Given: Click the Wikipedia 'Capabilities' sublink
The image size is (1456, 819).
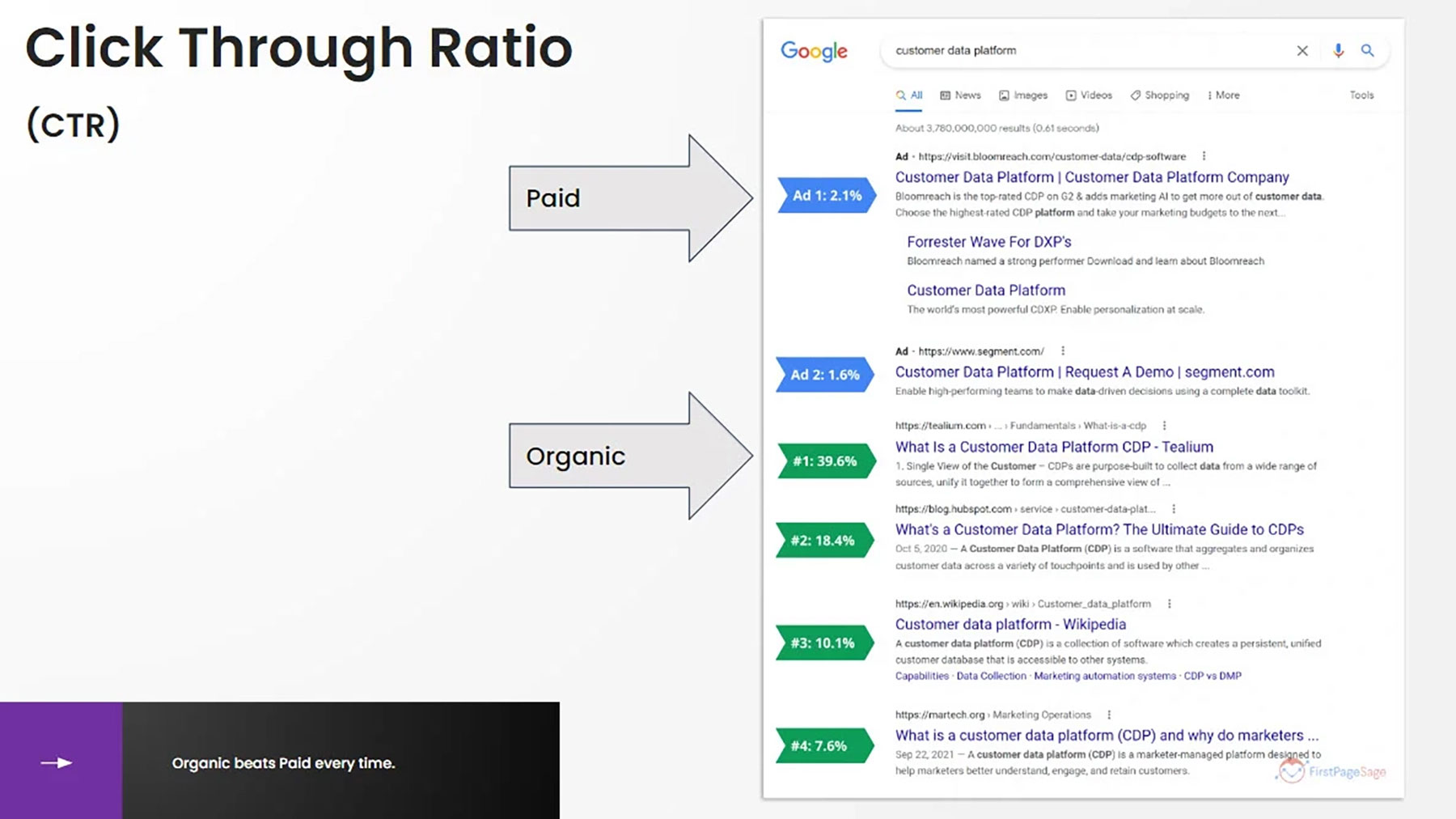Looking at the screenshot, I should pos(921,676).
